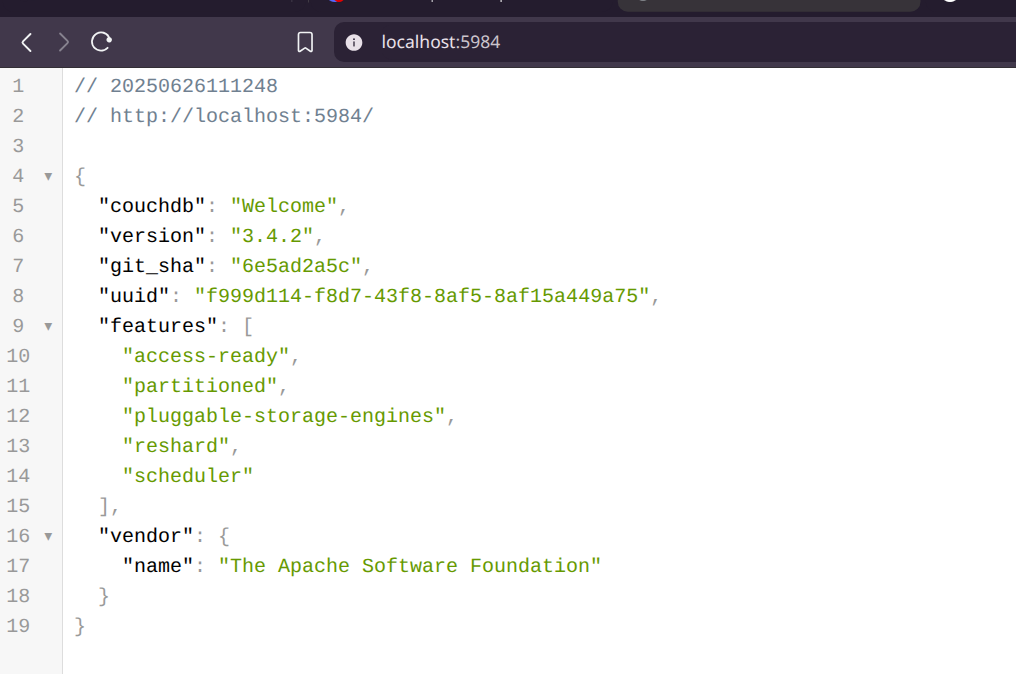
Task: Focus the address bar showing localhost:5984
Action: click(674, 42)
